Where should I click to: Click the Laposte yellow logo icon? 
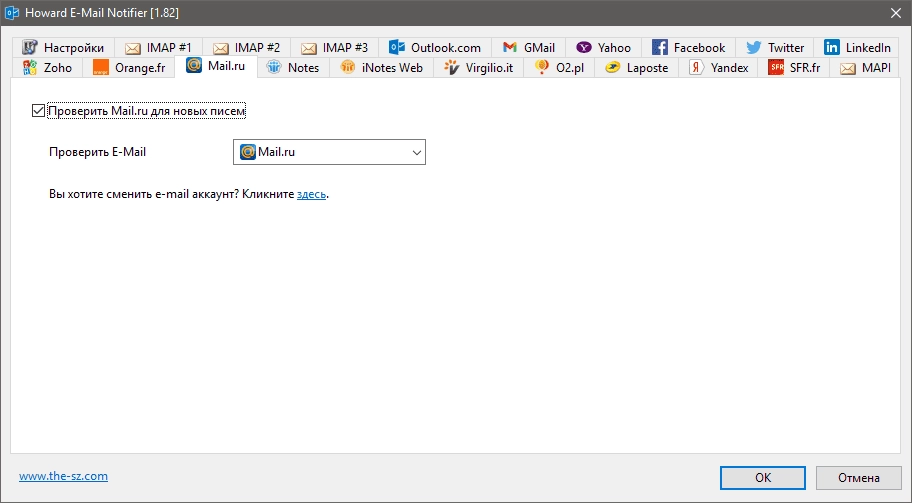[x=612, y=67]
